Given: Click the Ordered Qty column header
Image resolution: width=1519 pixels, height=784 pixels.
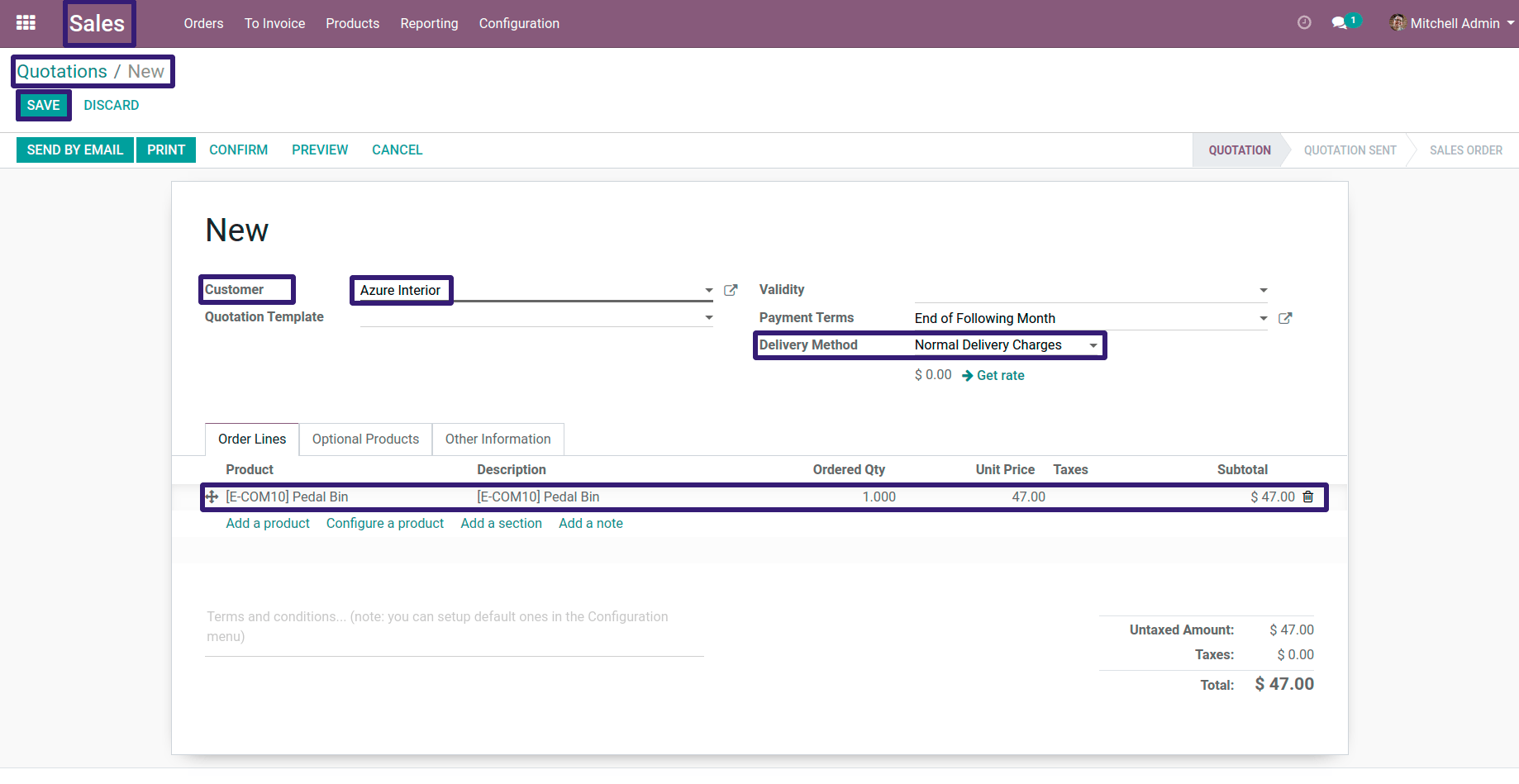Looking at the screenshot, I should (849, 469).
